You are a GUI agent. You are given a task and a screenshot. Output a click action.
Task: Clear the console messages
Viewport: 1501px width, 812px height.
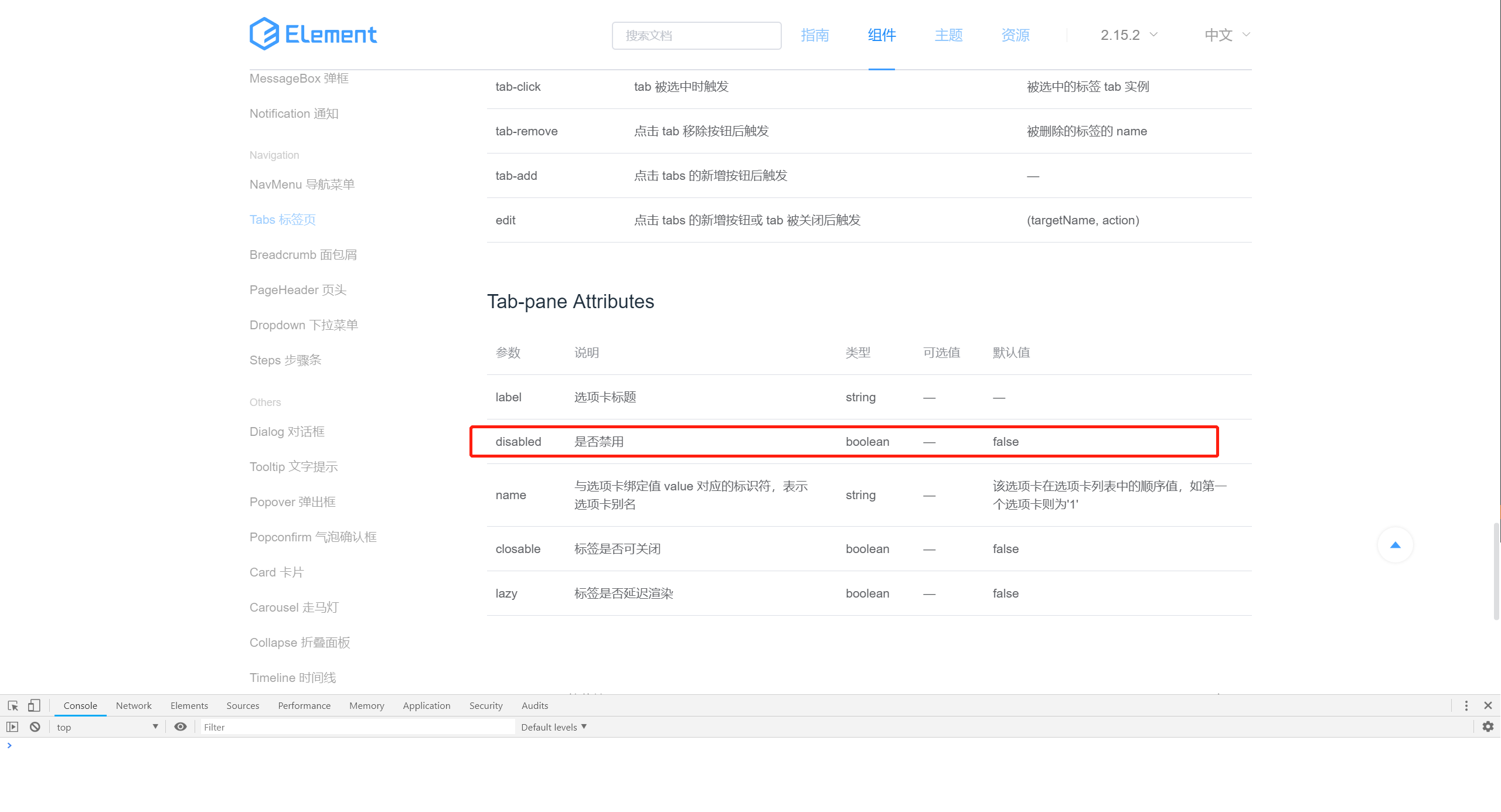(35, 726)
